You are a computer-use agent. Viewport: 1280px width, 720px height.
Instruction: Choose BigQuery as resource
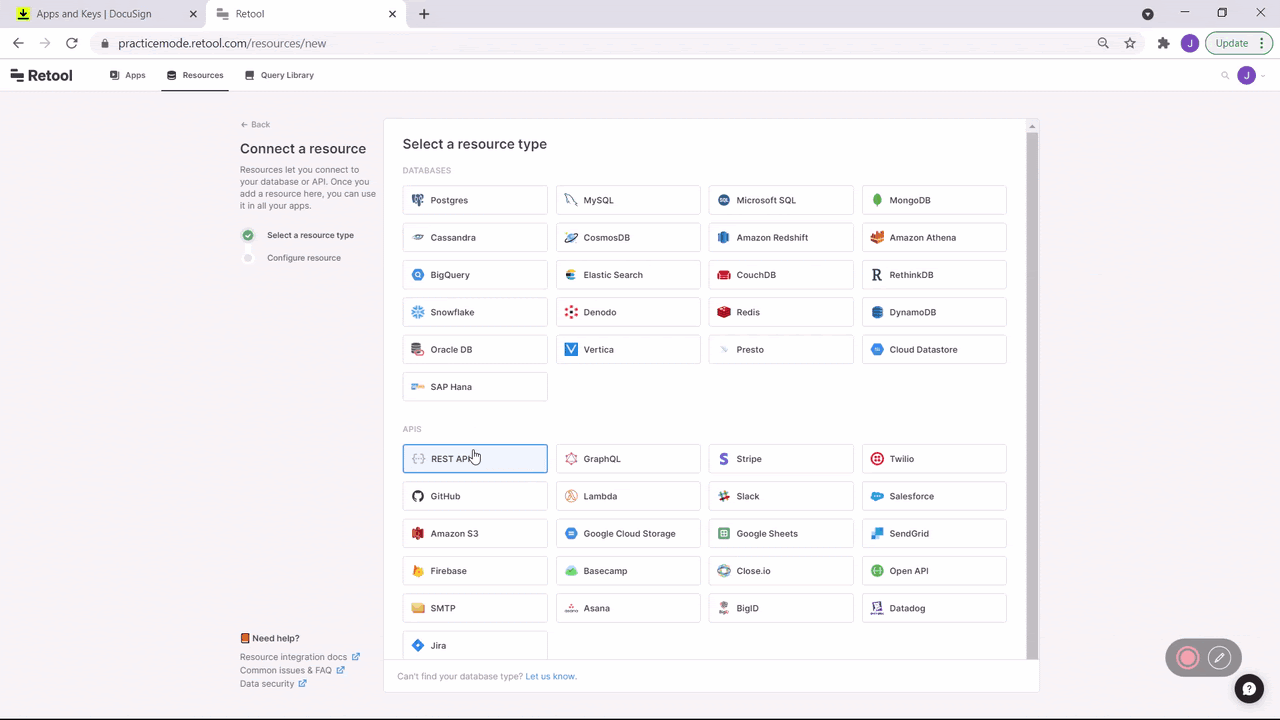pyautogui.click(x=475, y=275)
